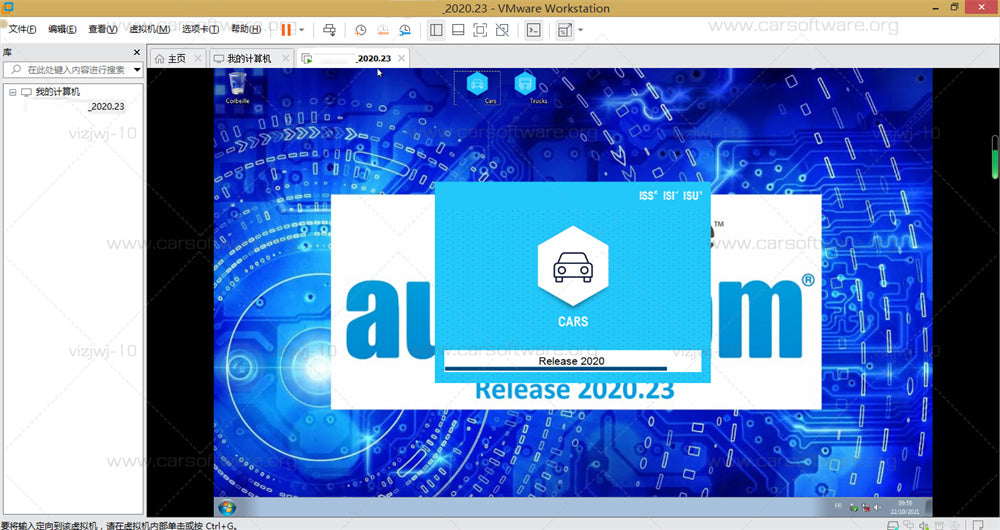Click the hard disk device icon in the status bar
The height and width of the screenshot is (530, 1000).
[893, 526]
